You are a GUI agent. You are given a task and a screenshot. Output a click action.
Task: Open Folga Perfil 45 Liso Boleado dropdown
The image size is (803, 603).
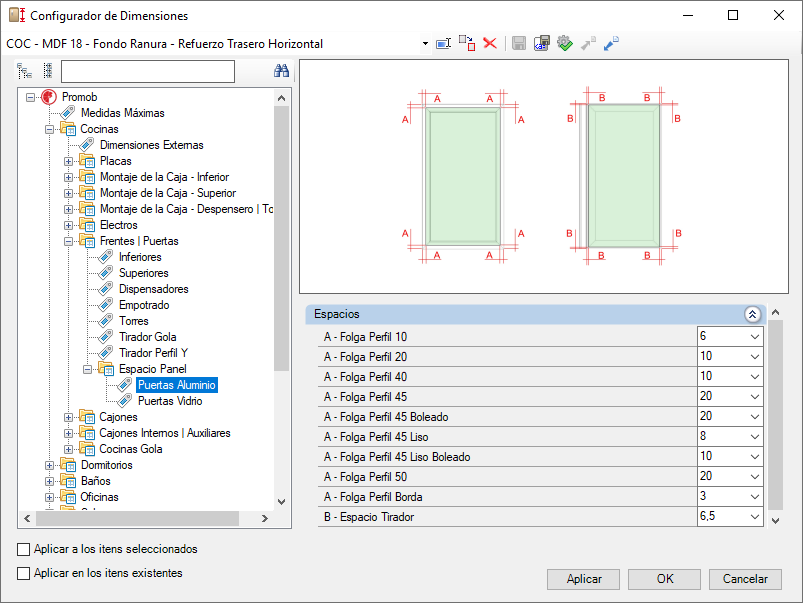(x=755, y=456)
